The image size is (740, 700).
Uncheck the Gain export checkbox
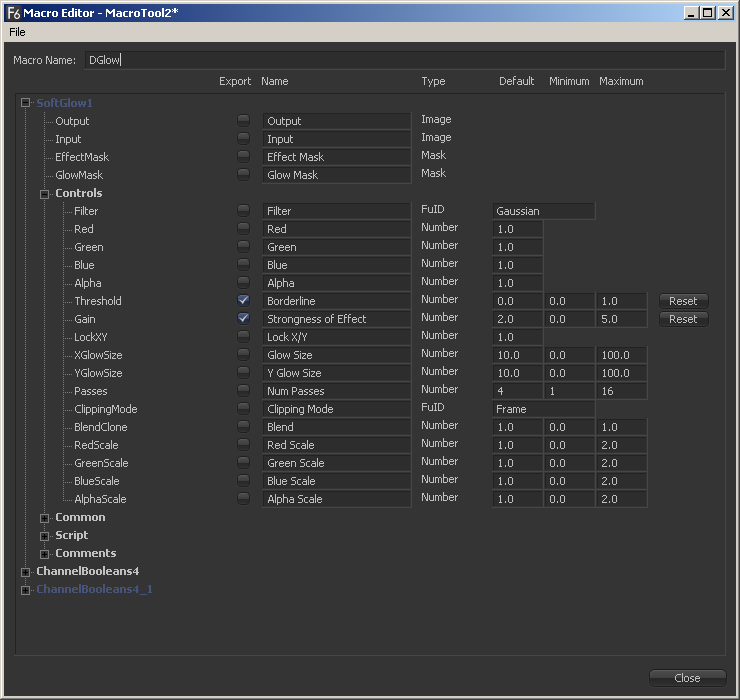point(244,318)
